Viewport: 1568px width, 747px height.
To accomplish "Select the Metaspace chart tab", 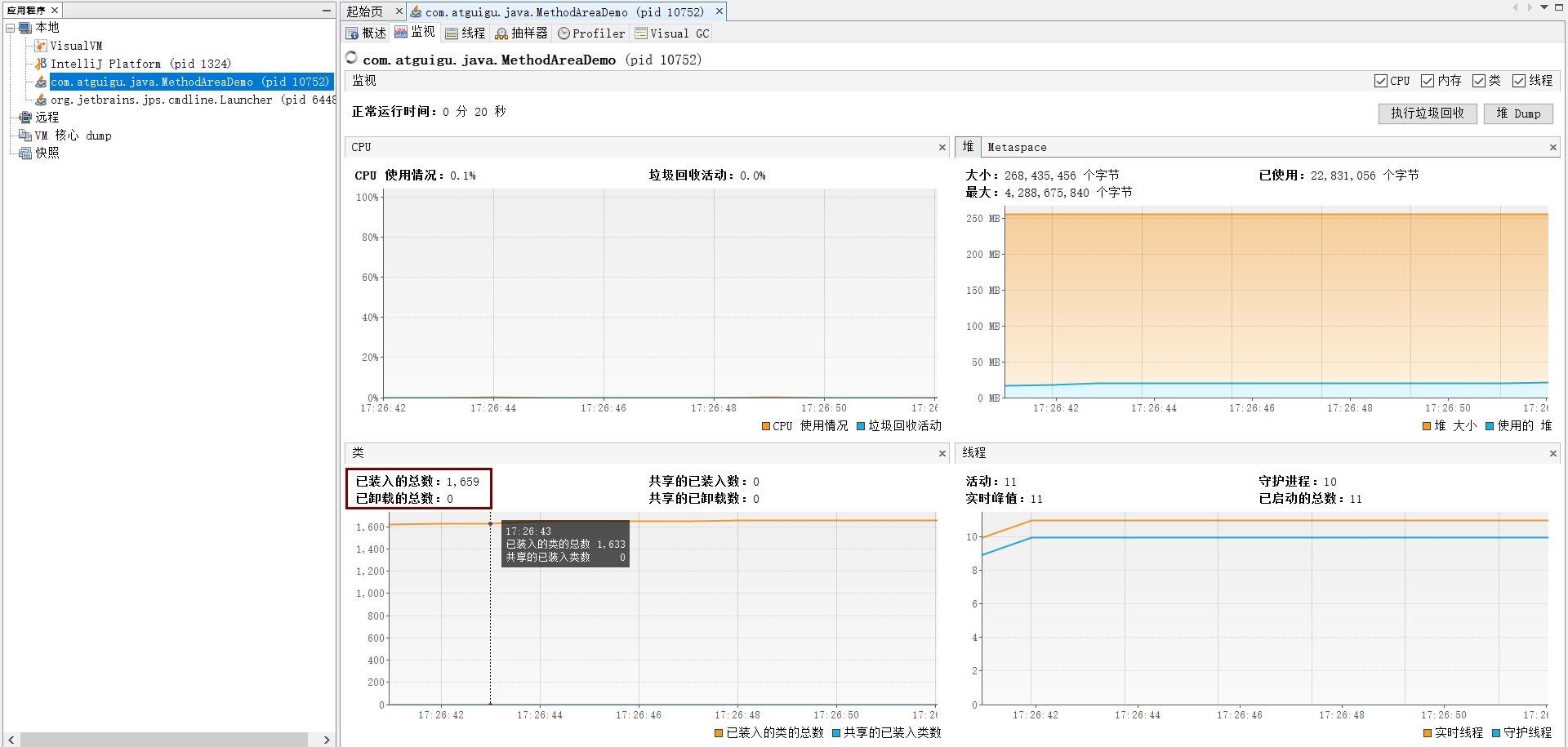I will 1017,148.
